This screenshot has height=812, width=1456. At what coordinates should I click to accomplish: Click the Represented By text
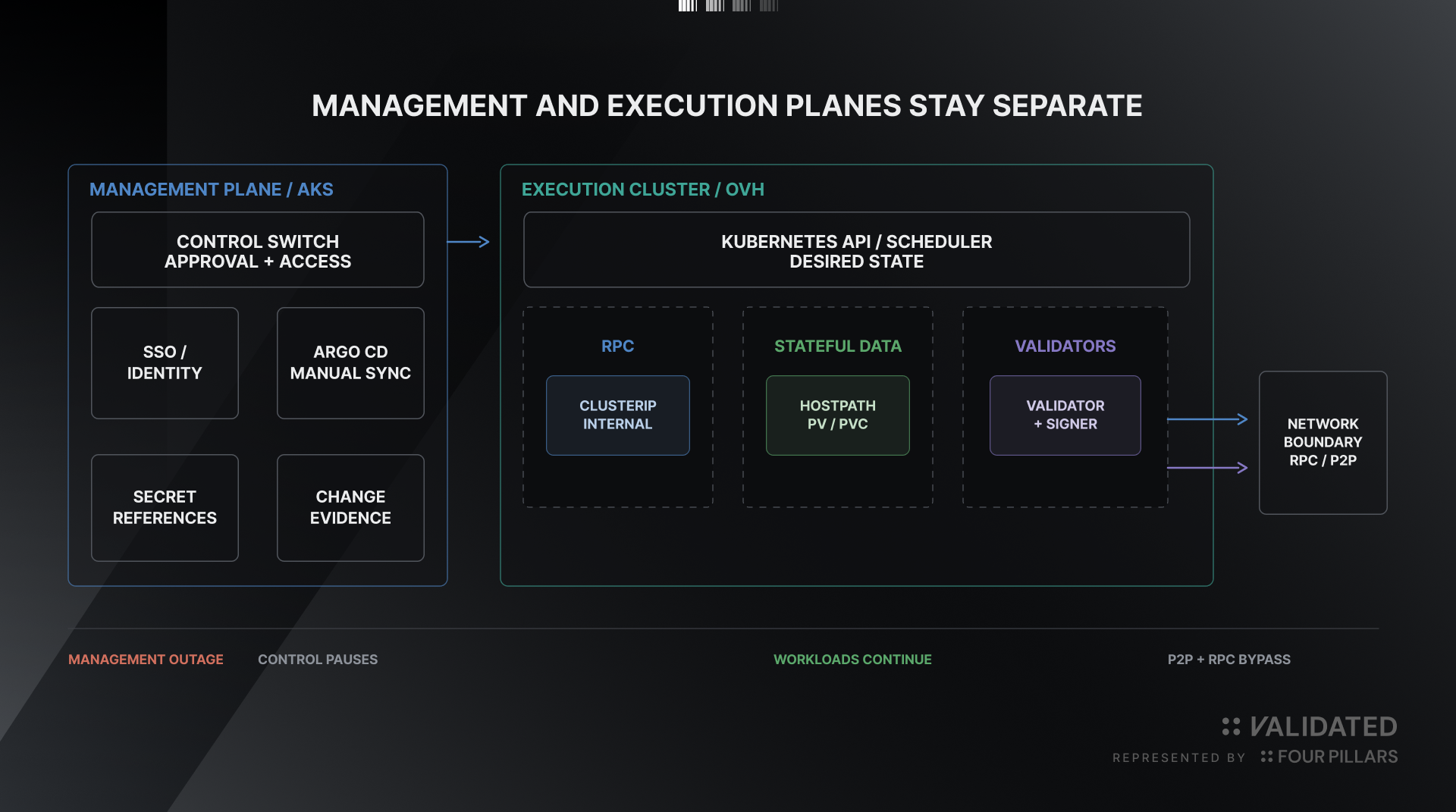[x=1179, y=757]
